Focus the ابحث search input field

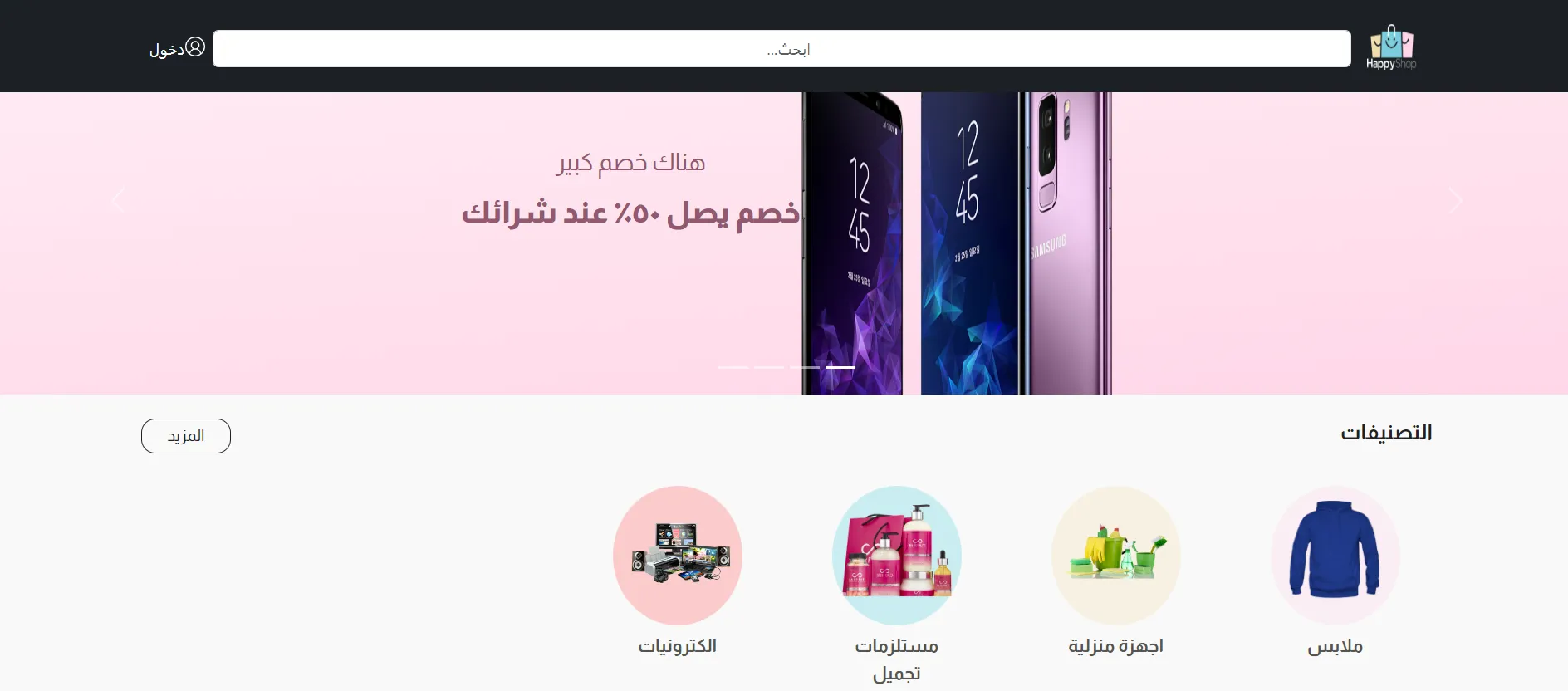[782, 49]
